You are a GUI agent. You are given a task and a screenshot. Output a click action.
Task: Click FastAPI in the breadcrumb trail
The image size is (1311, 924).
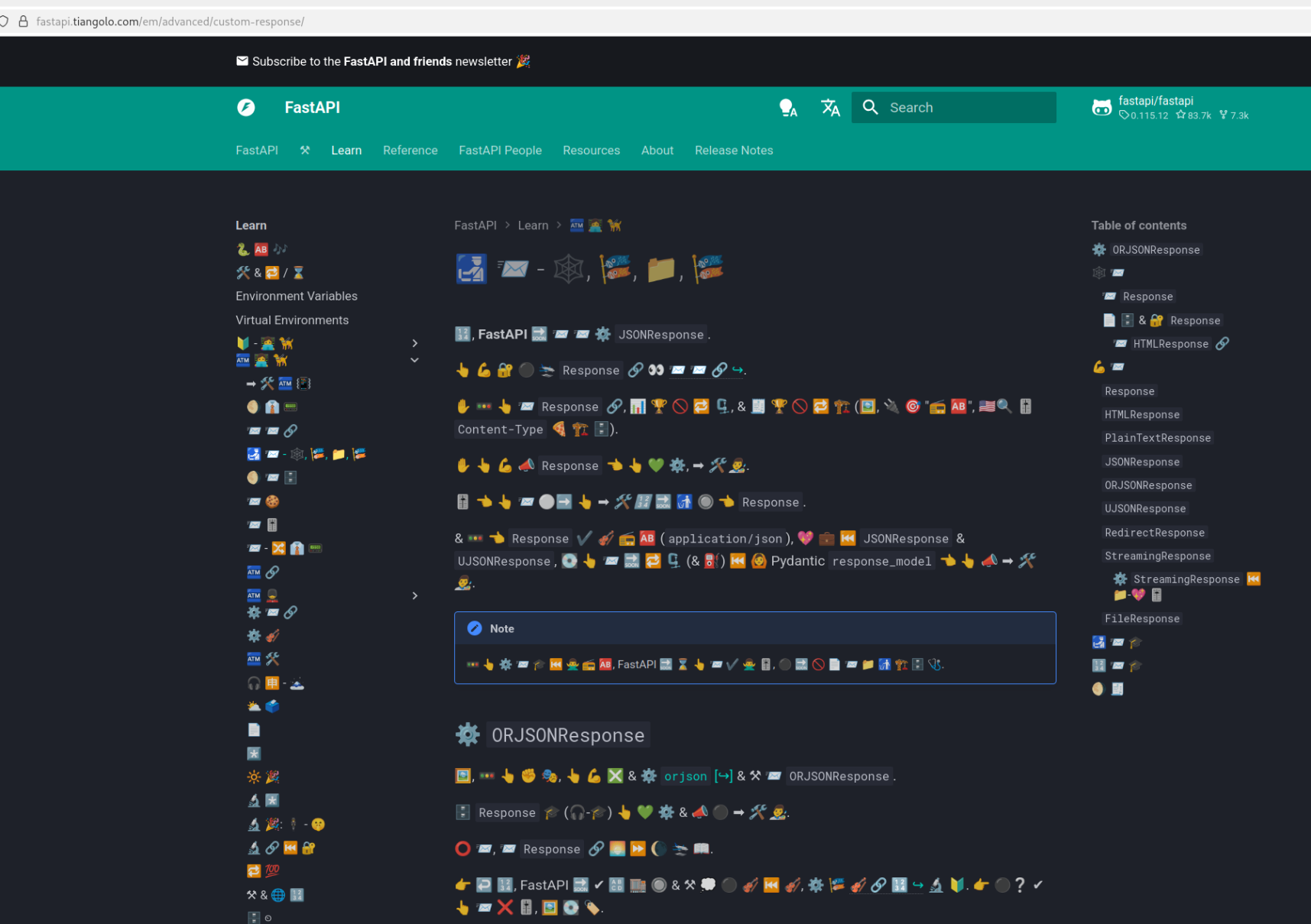tap(475, 225)
